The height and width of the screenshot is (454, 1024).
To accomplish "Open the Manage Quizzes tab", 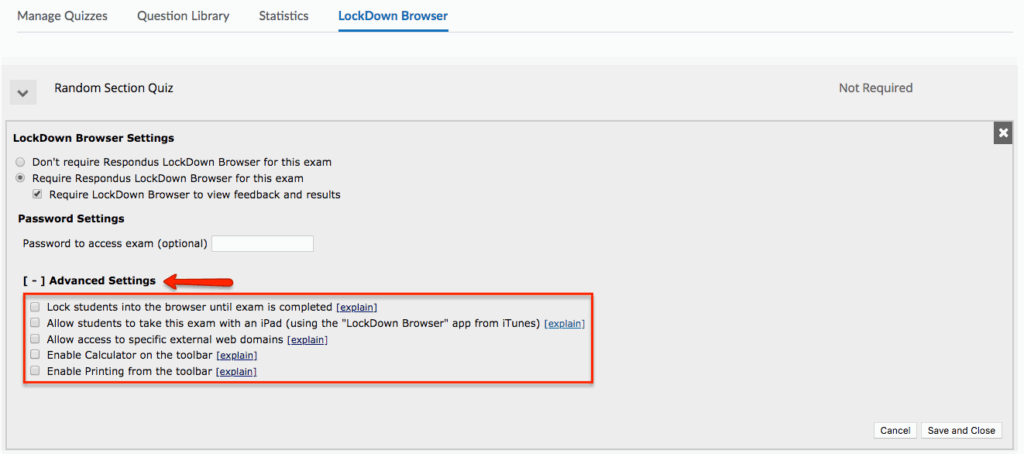I will pyautogui.click(x=62, y=16).
